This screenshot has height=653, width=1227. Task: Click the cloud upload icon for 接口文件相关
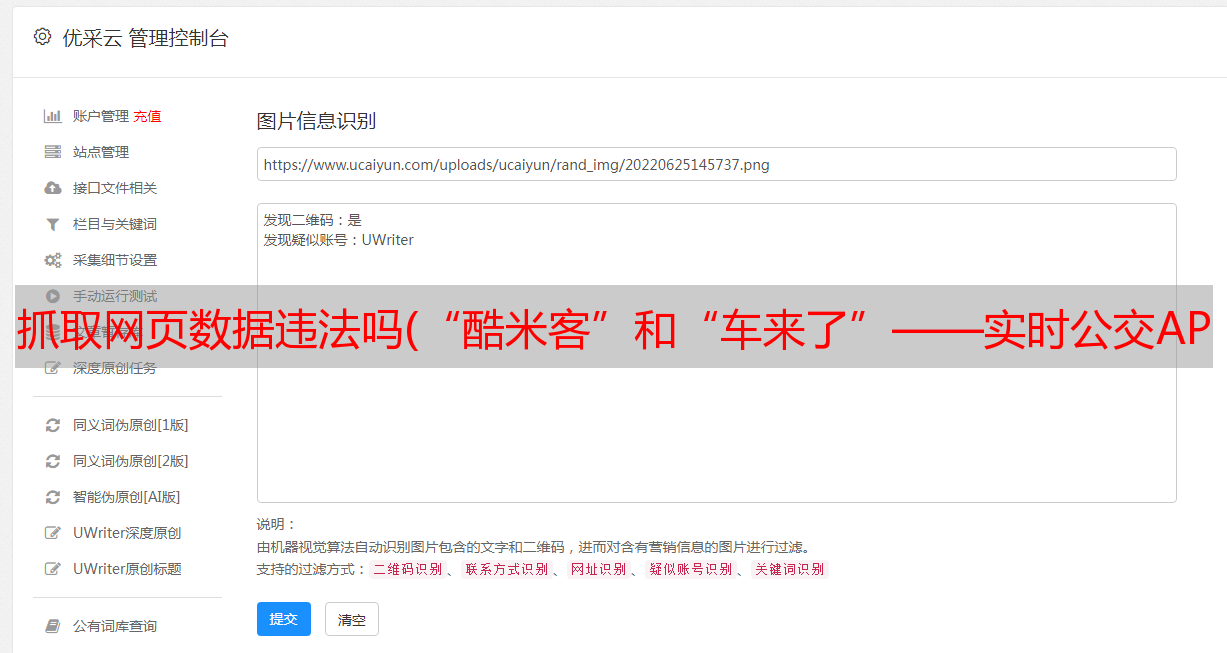coord(53,188)
